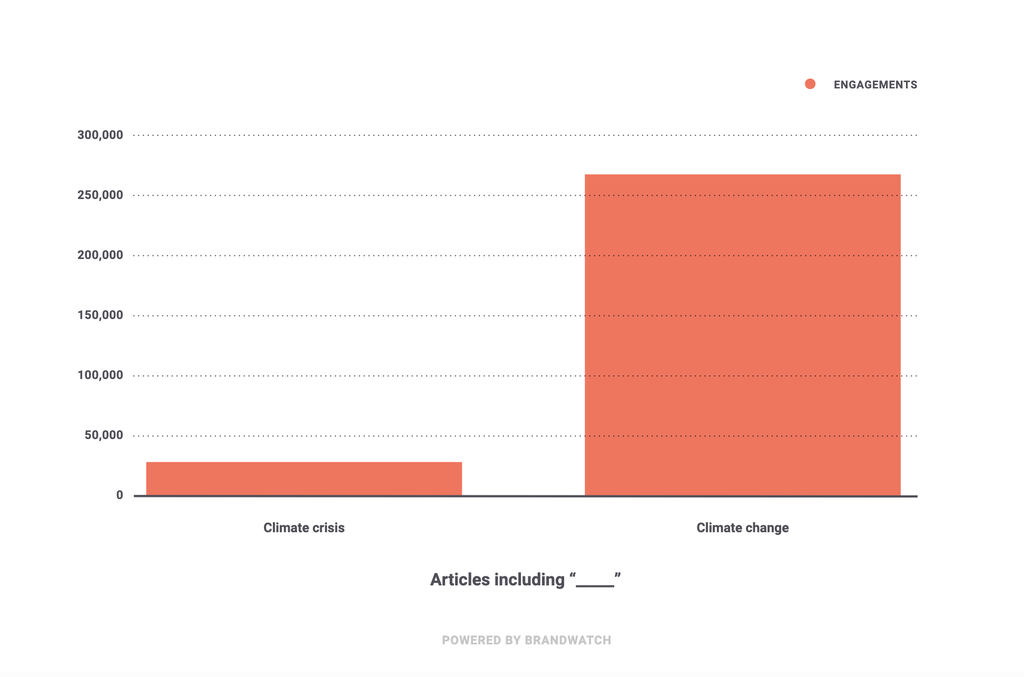Click the orange Engagements legend dot
1024x677 pixels.
click(x=810, y=84)
